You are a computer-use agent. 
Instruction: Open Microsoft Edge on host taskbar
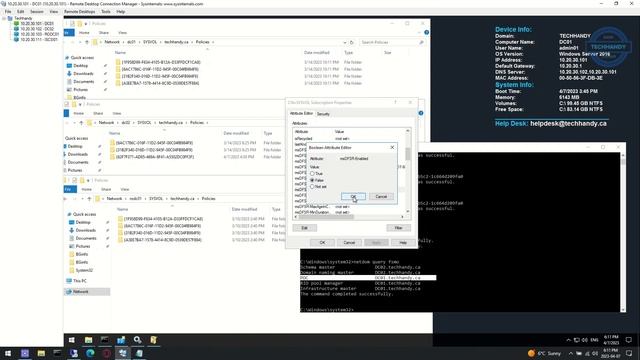tap(90, 353)
